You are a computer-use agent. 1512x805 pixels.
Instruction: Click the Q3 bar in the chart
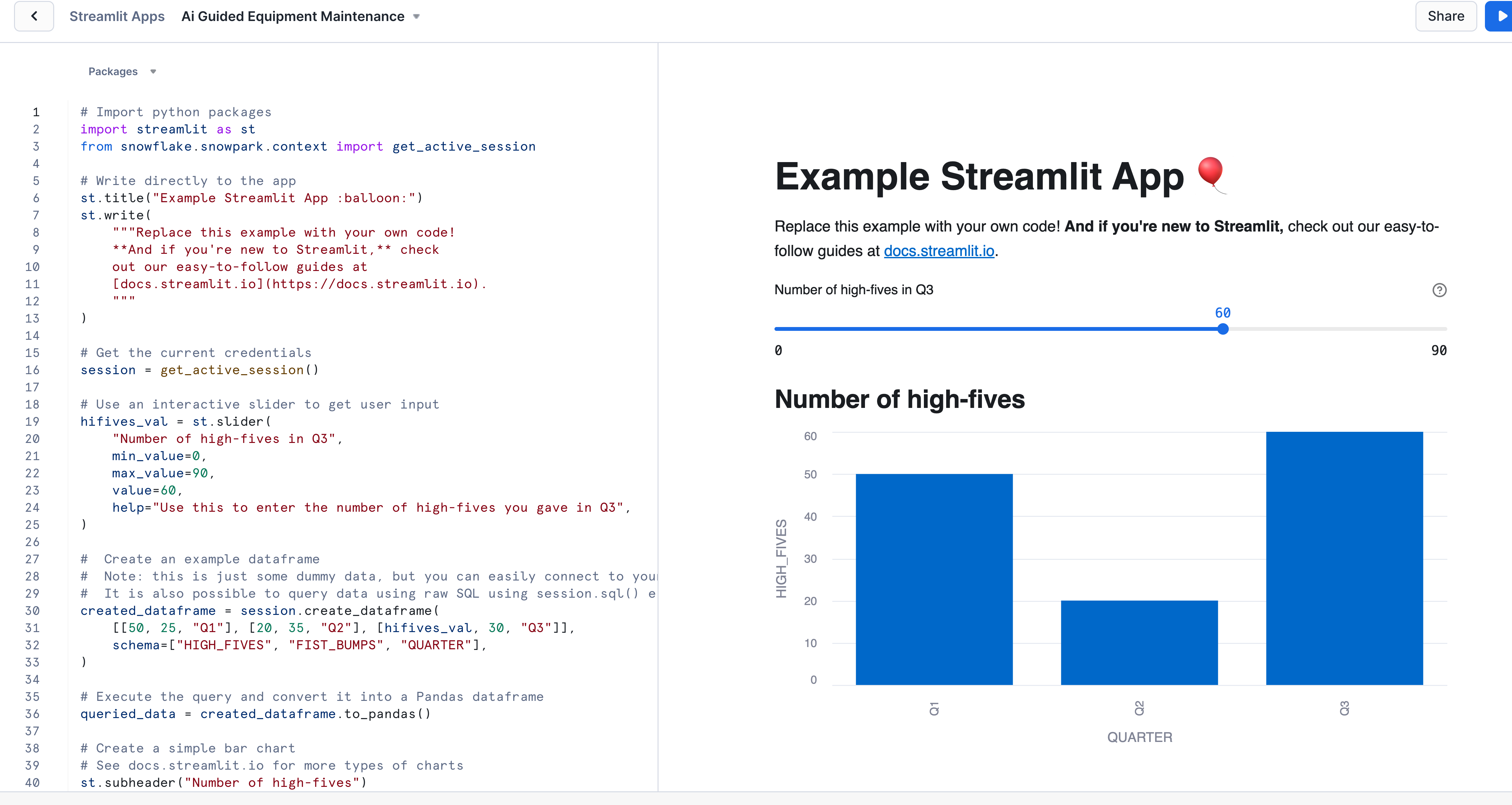coord(1344,558)
